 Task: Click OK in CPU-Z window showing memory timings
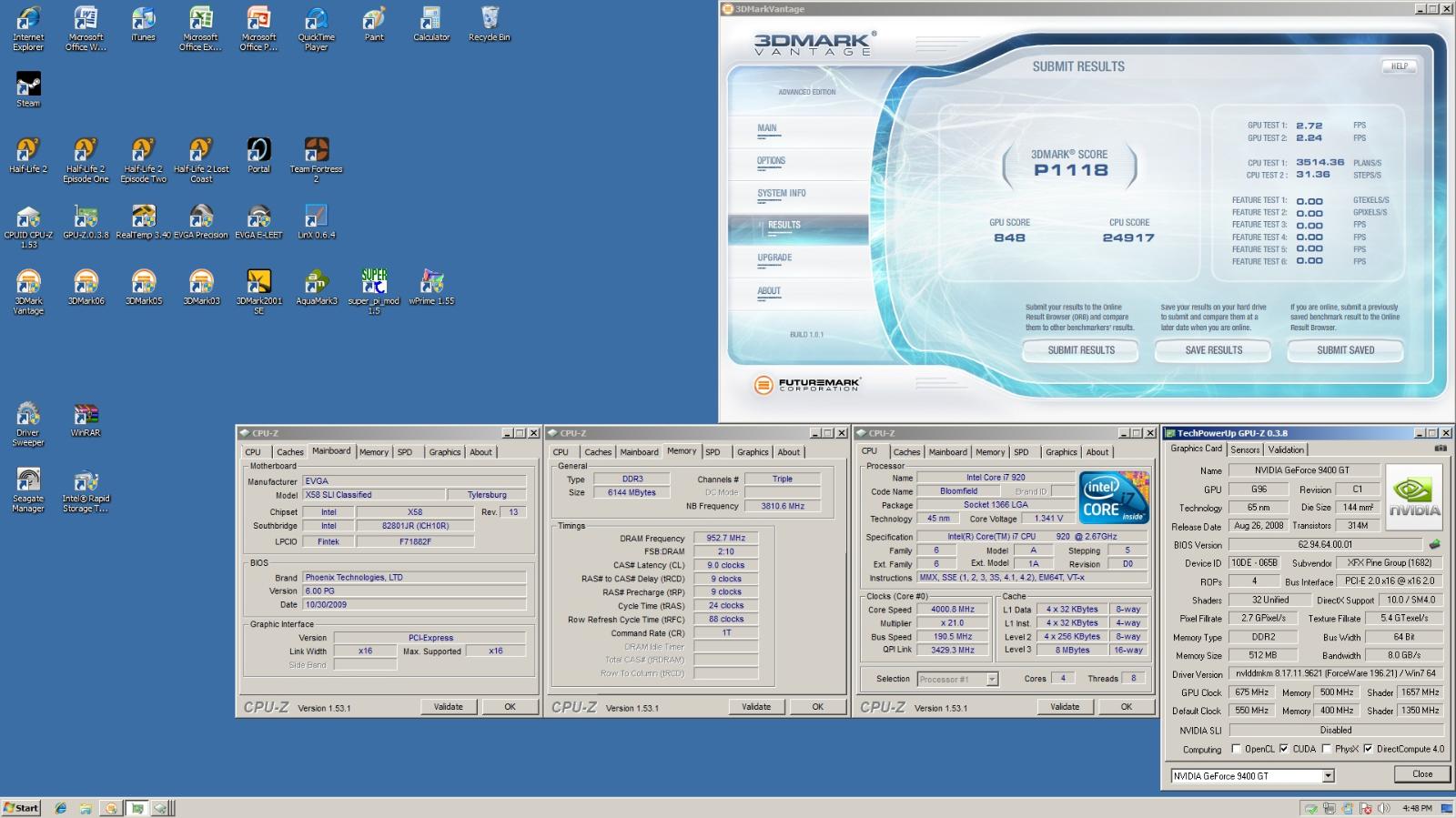click(817, 707)
